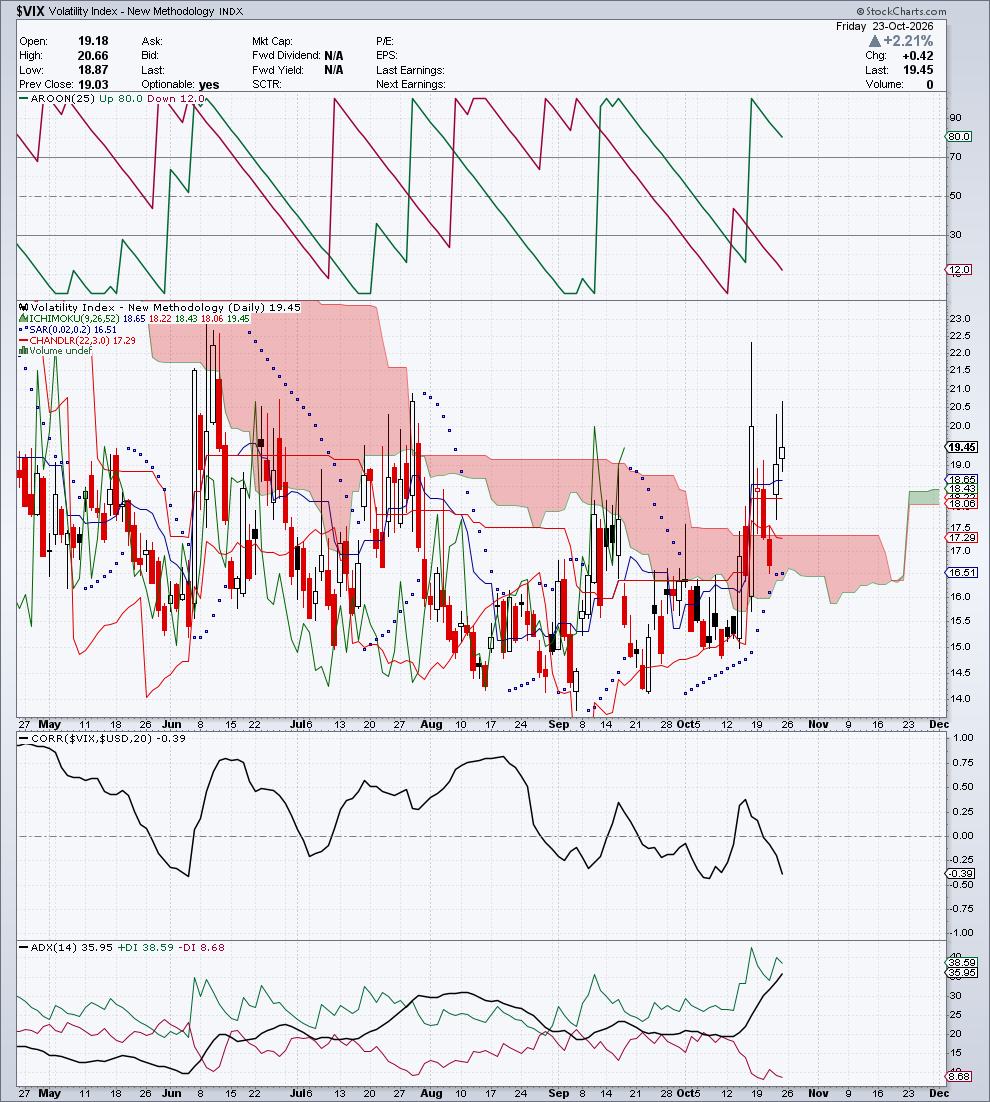Click the 17.29 Chandelier axis tag
990x1102 pixels.
pyautogui.click(x=962, y=538)
